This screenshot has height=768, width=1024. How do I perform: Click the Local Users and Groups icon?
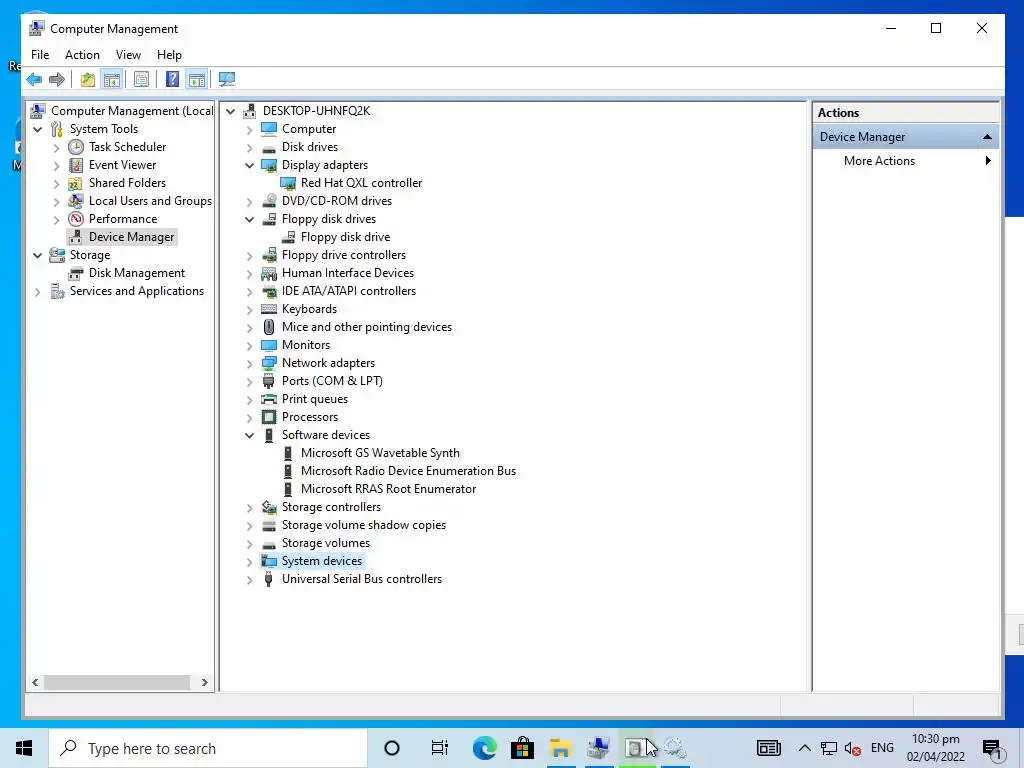click(x=76, y=201)
